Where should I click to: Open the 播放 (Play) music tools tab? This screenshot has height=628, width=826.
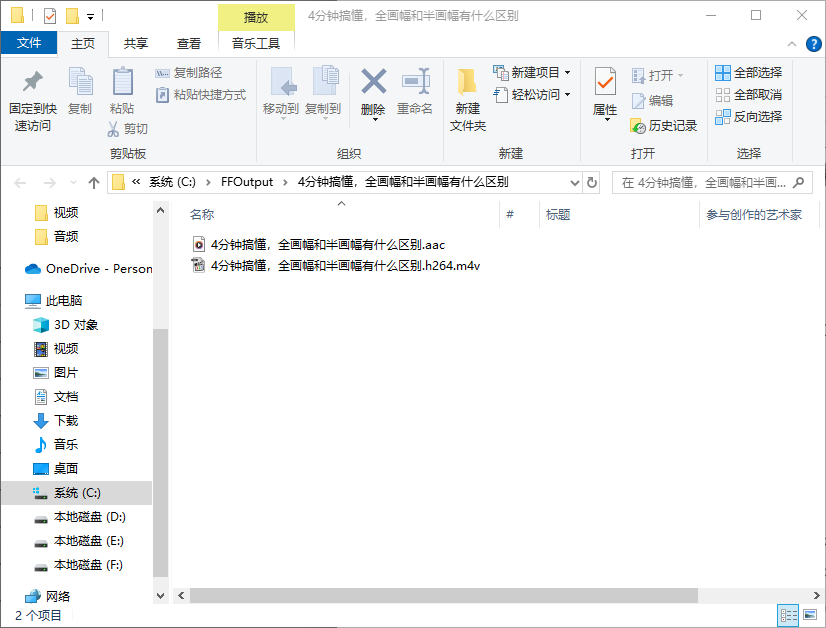click(255, 17)
